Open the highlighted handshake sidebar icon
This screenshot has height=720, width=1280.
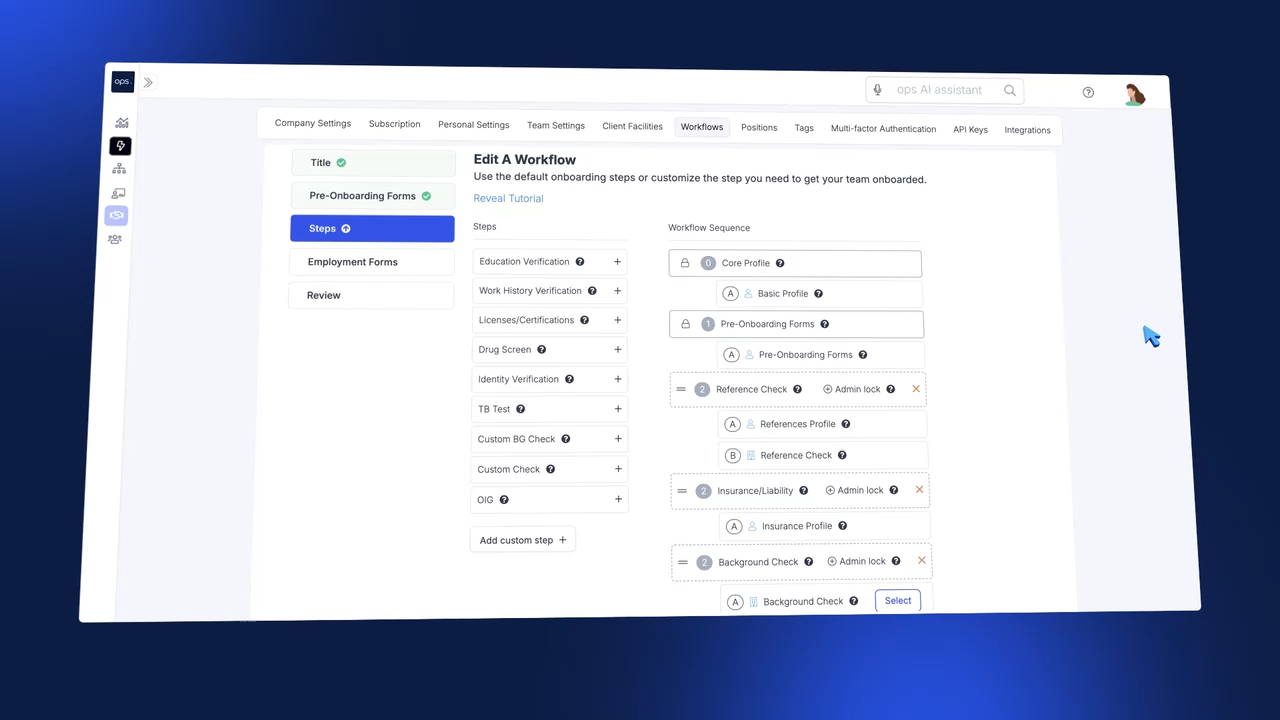pos(116,215)
